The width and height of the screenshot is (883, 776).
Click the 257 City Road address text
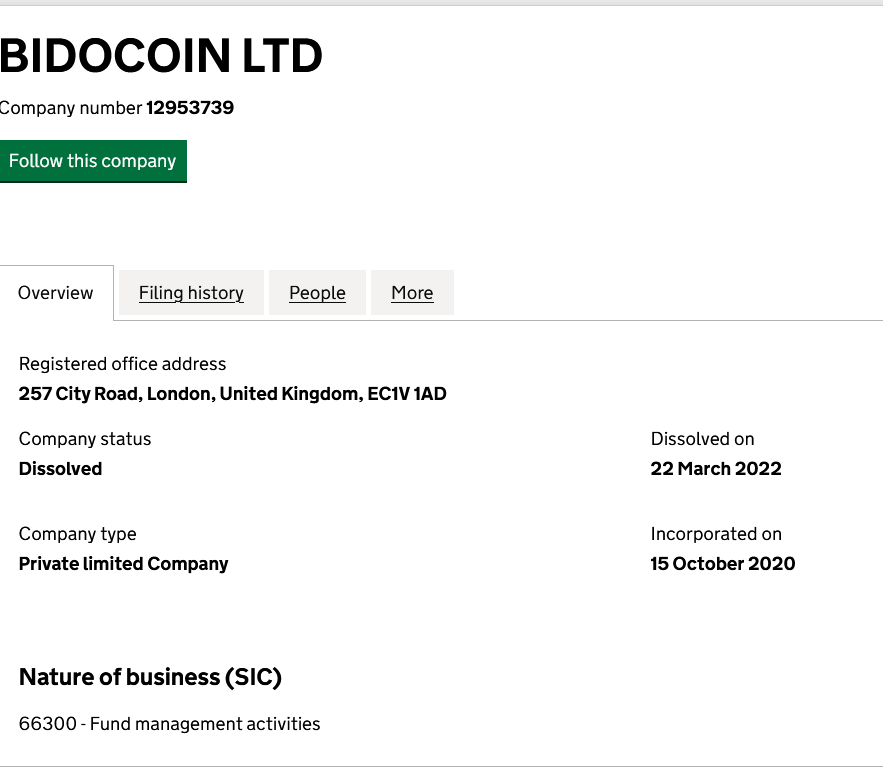point(232,394)
